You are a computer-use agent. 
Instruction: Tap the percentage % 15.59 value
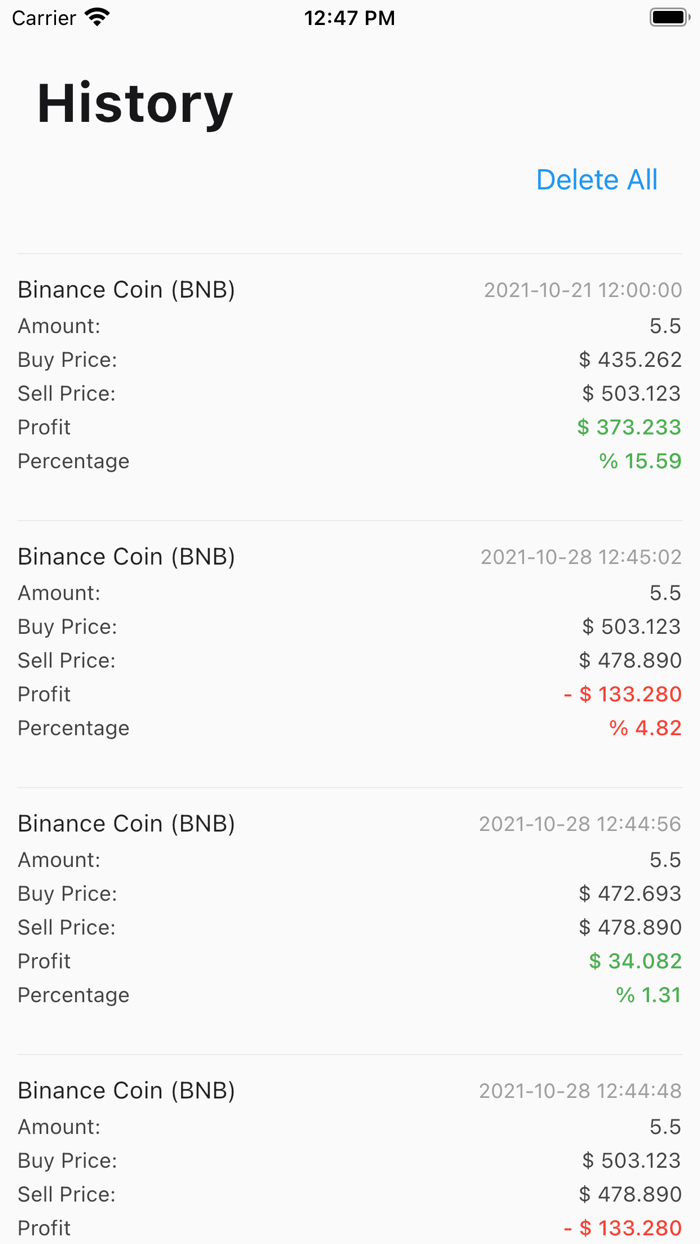point(641,461)
